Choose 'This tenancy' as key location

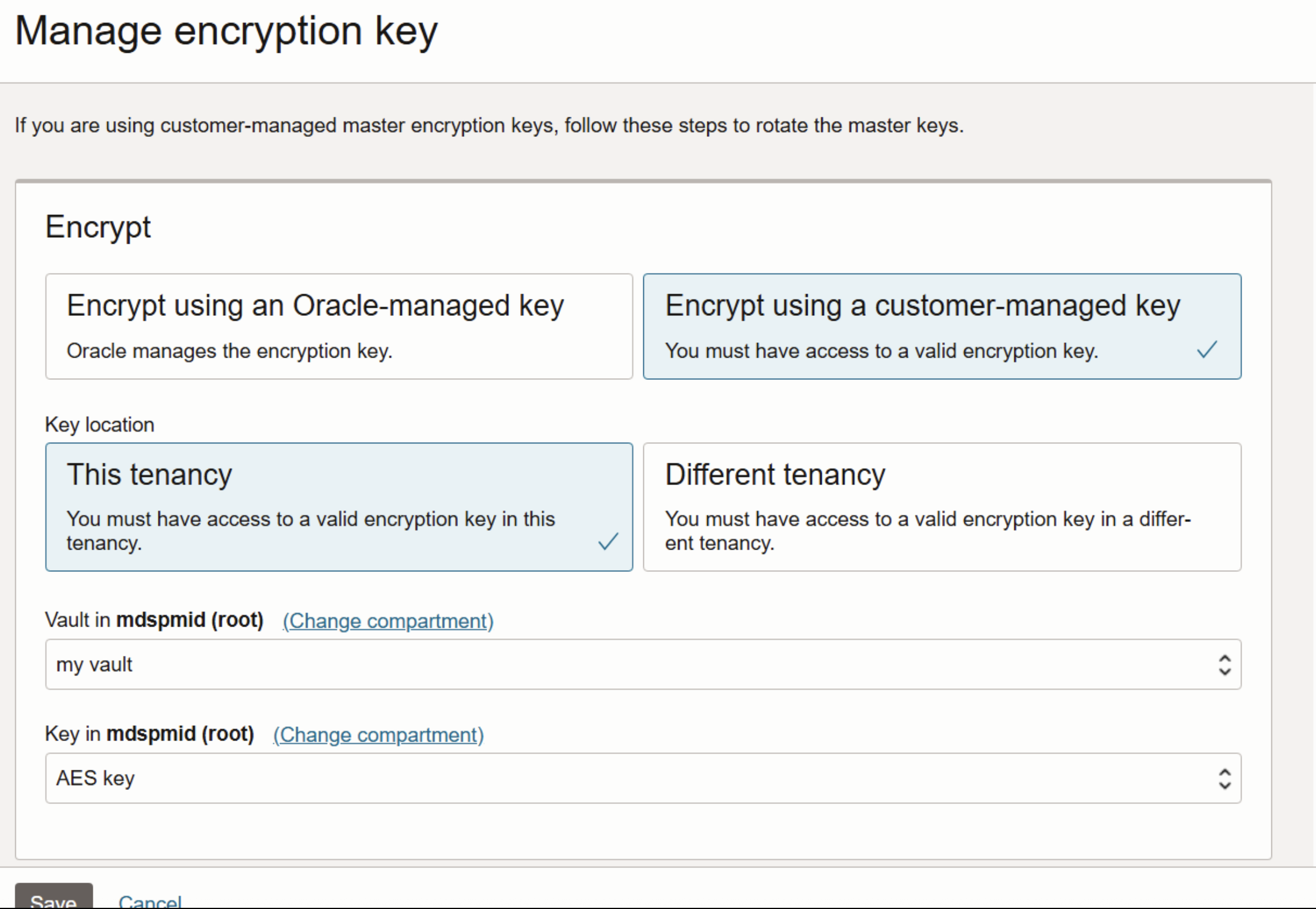(x=339, y=507)
